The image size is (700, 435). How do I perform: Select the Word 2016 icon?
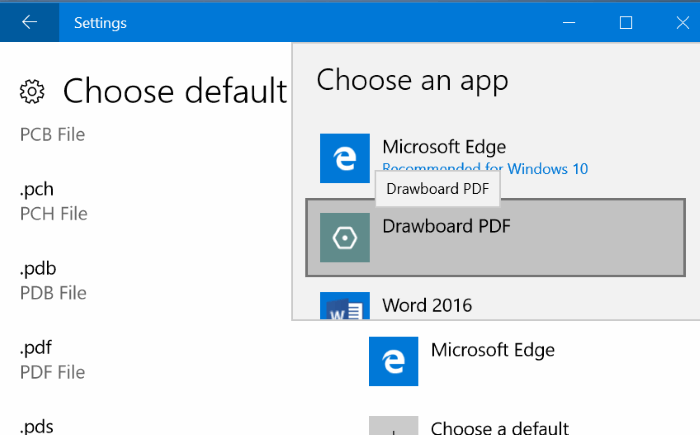point(345,306)
